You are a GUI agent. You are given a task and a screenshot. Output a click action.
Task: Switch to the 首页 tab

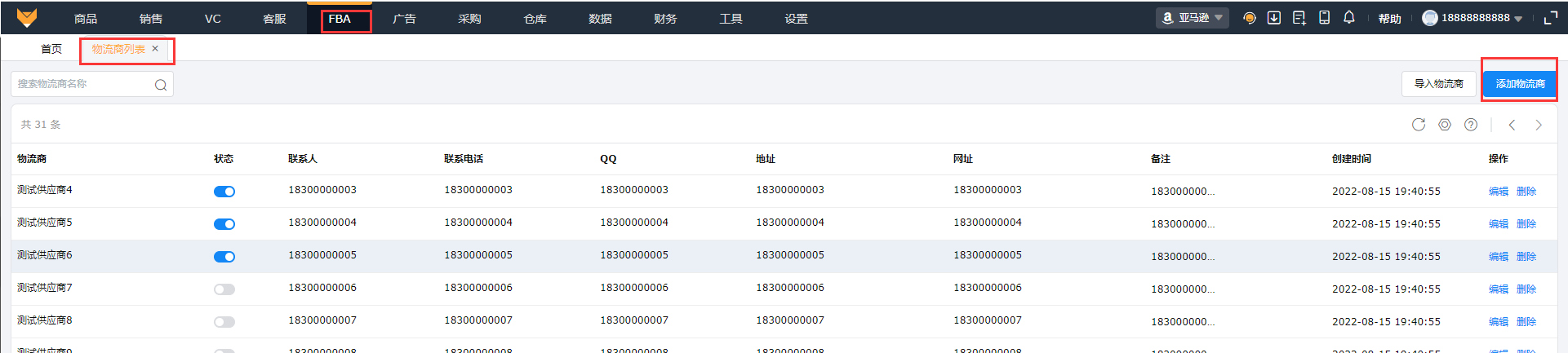click(51, 49)
